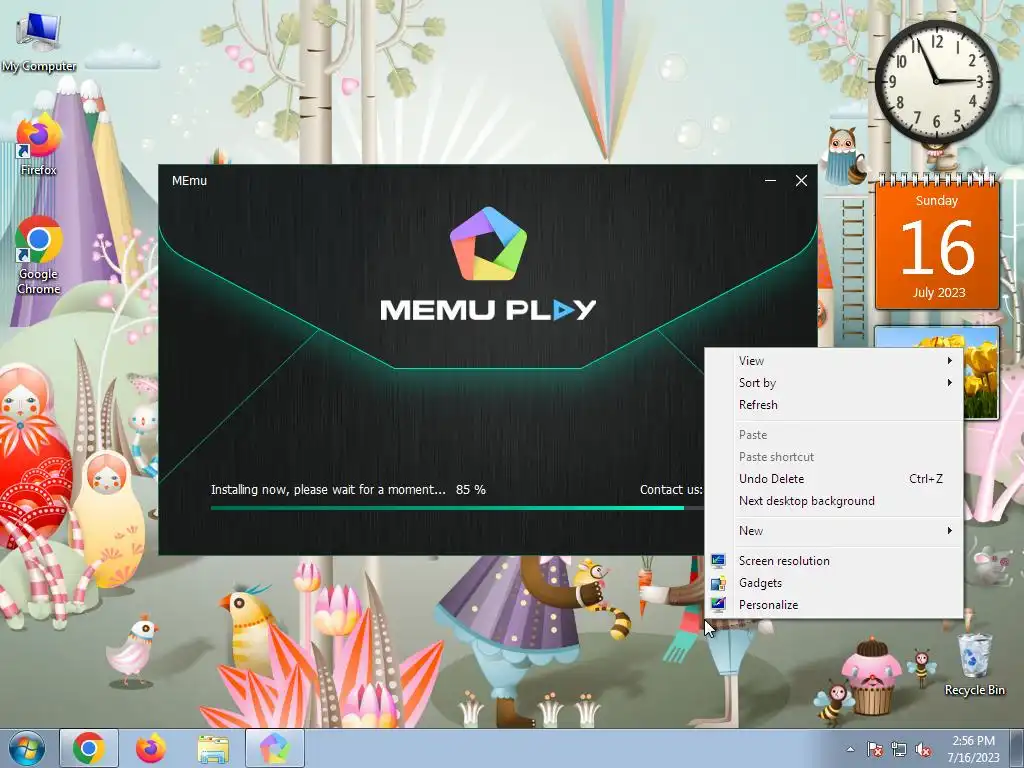The image size is (1024, 768).
Task: Click the New submenu arrow
Action: pyautogui.click(x=950, y=531)
